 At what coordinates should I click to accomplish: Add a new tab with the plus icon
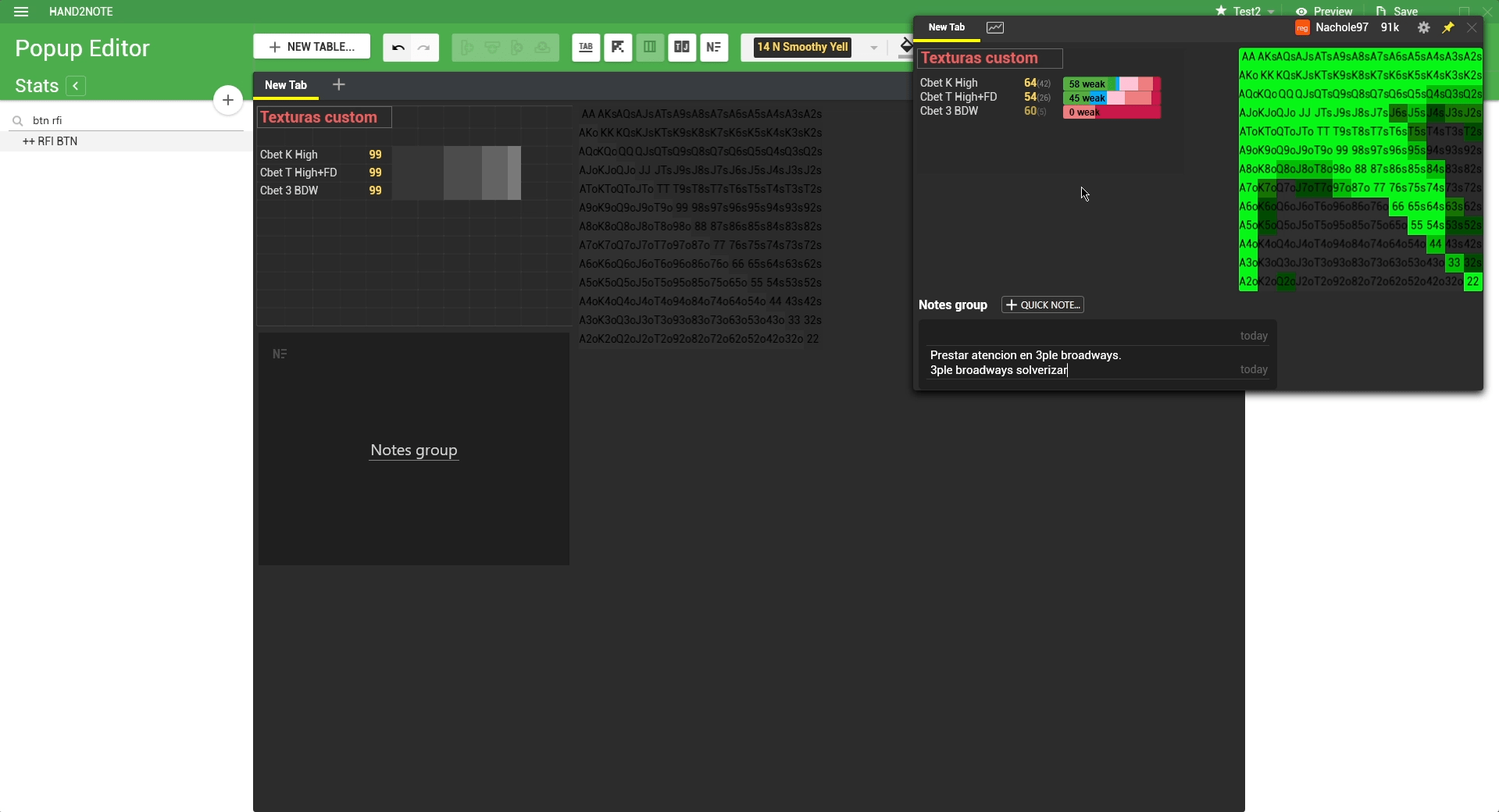(x=338, y=84)
